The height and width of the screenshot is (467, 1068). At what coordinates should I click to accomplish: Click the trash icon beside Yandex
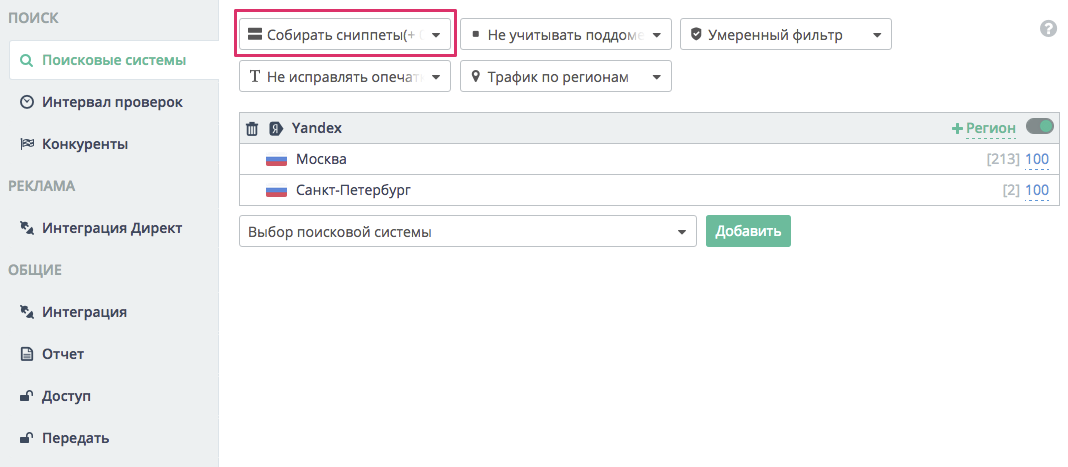[252, 129]
